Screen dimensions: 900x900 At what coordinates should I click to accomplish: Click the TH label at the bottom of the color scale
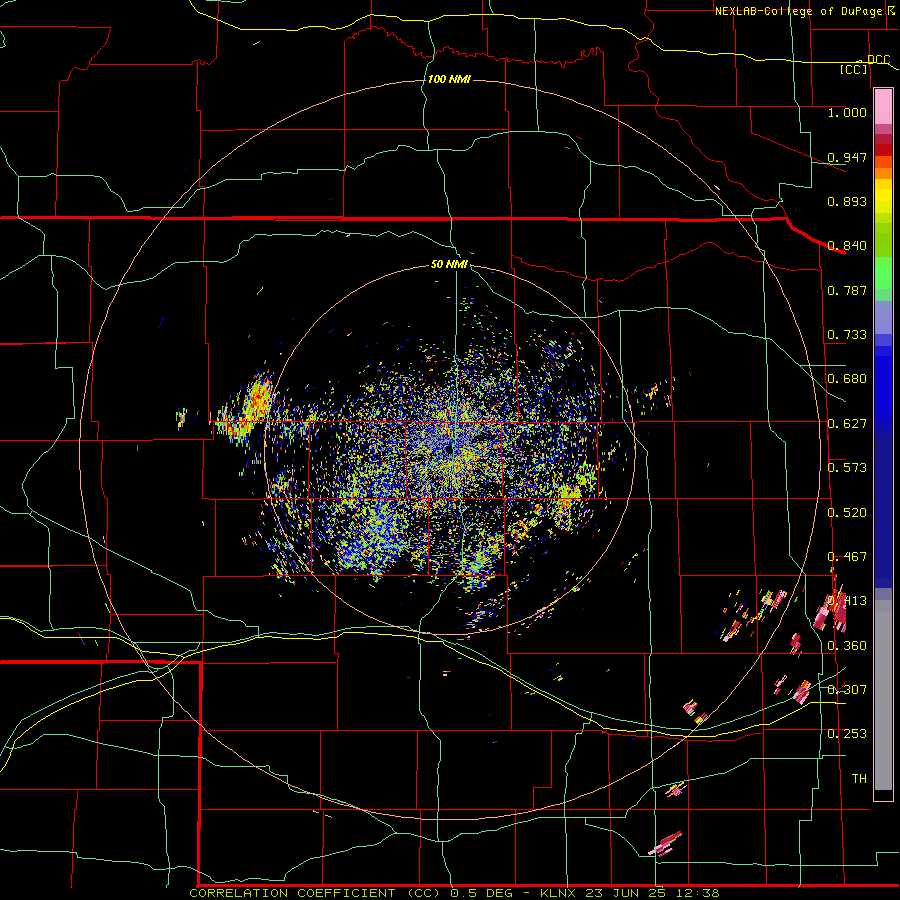[859, 779]
